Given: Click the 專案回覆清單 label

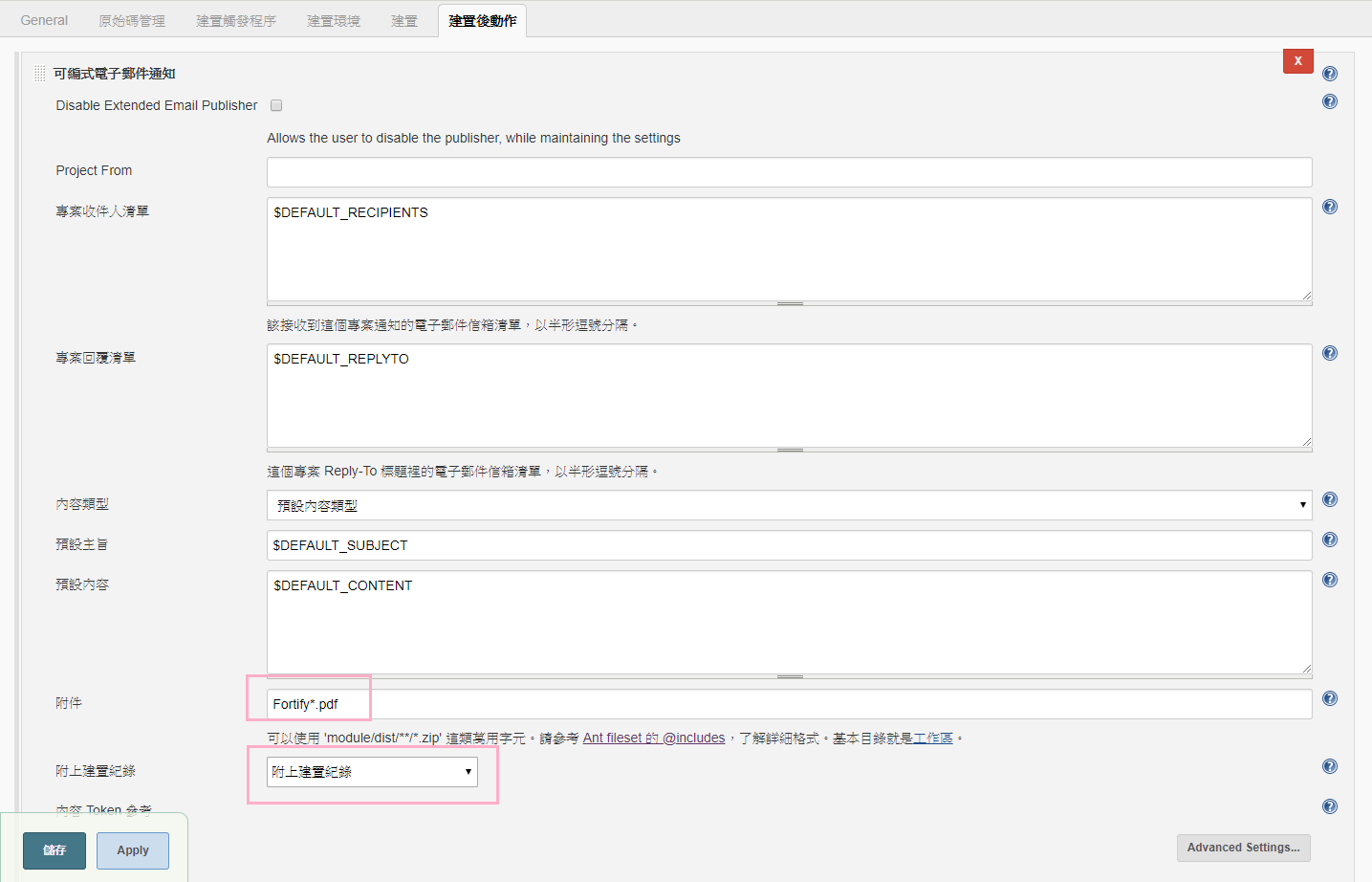Looking at the screenshot, I should coord(96,358).
